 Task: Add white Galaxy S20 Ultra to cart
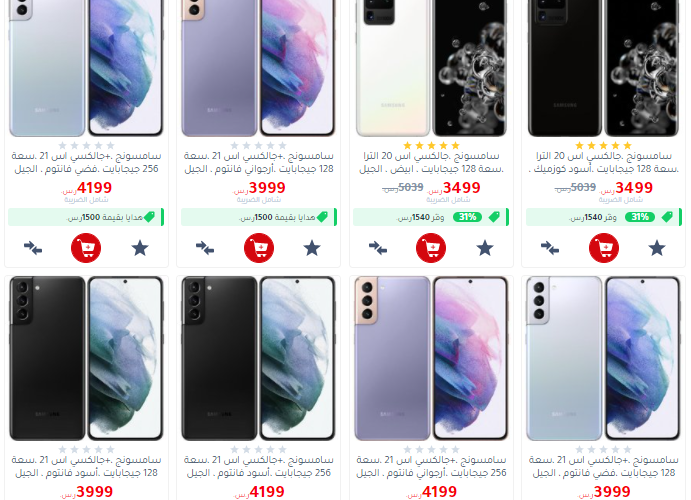tap(431, 248)
